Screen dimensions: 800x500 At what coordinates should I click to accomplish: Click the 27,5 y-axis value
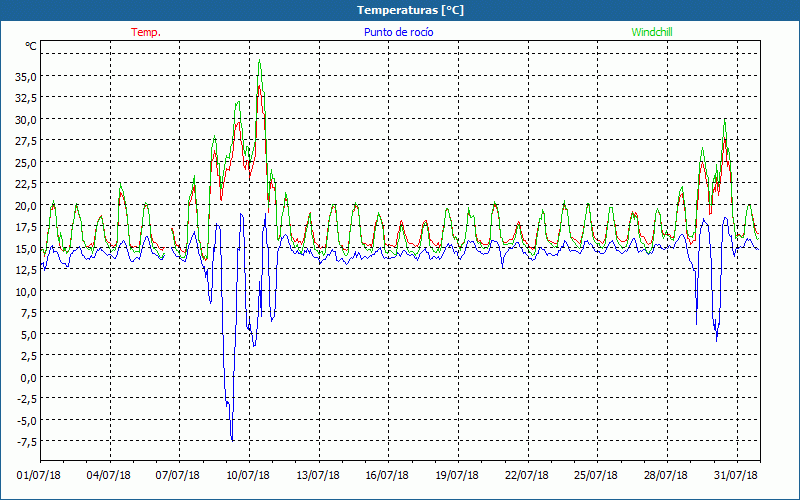[26, 141]
